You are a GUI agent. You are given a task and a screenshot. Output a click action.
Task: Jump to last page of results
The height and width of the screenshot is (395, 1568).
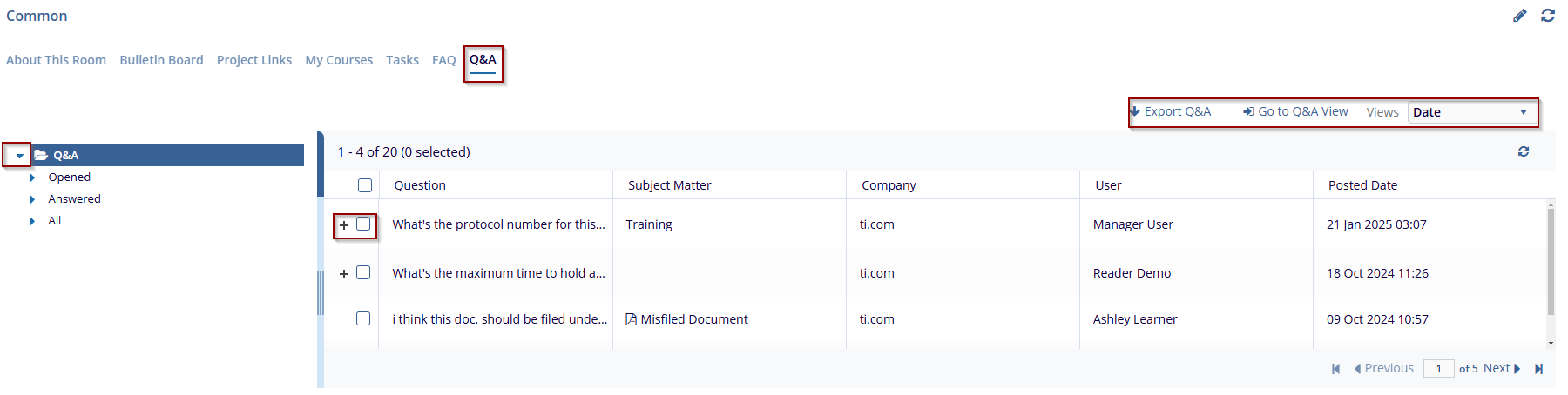[x=1539, y=369]
